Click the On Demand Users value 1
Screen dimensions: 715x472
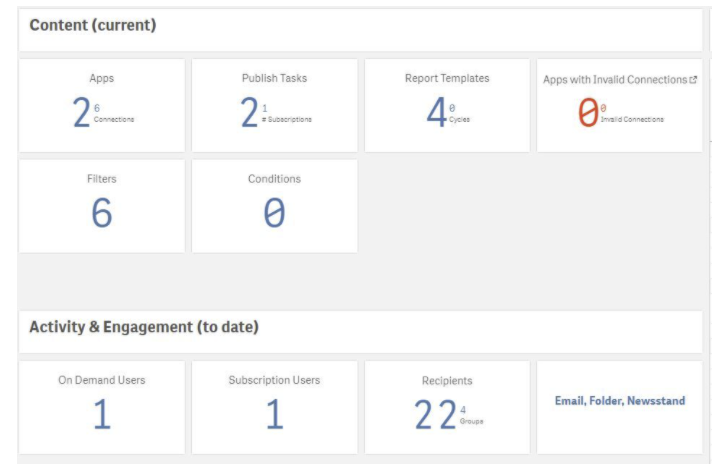coord(102,414)
